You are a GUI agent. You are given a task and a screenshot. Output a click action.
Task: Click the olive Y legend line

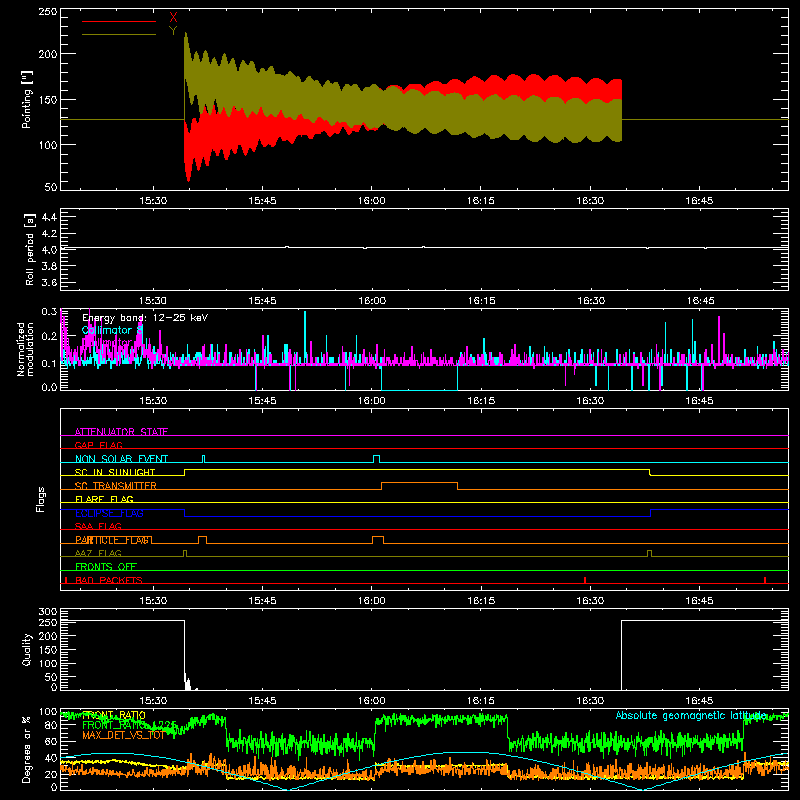pyautogui.click(x=118, y=34)
